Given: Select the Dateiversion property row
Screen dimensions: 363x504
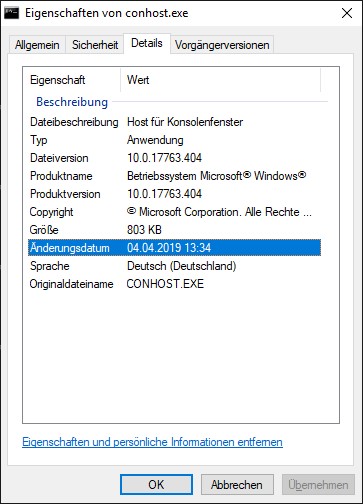Looking at the screenshot, I should [174, 158].
